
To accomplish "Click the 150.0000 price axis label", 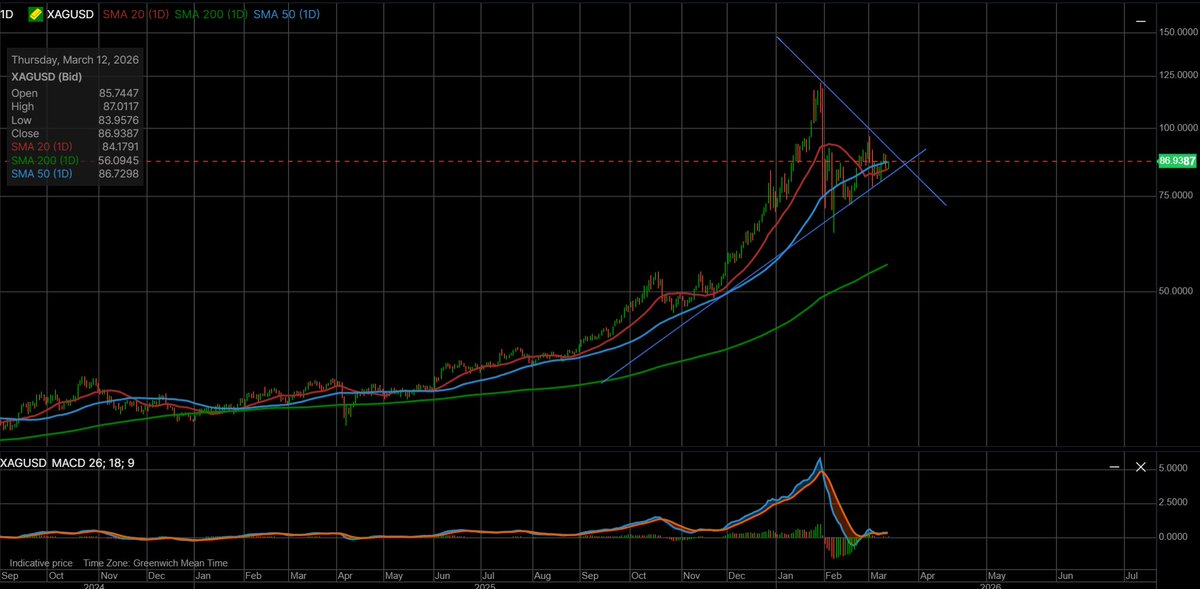I will [x=1177, y=32].
